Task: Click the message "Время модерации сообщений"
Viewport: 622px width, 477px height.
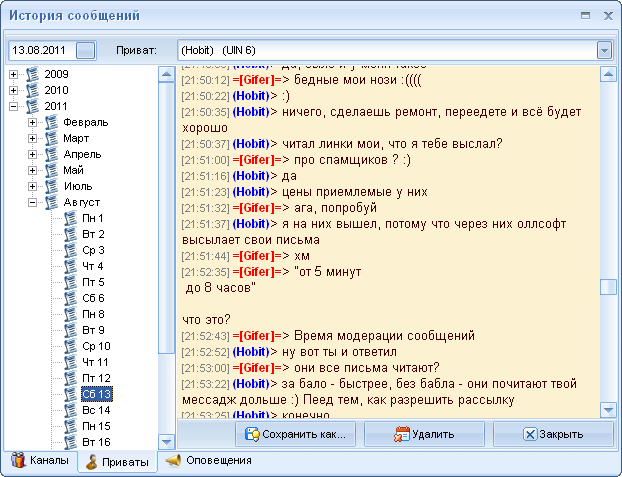Action: (384, 336)
